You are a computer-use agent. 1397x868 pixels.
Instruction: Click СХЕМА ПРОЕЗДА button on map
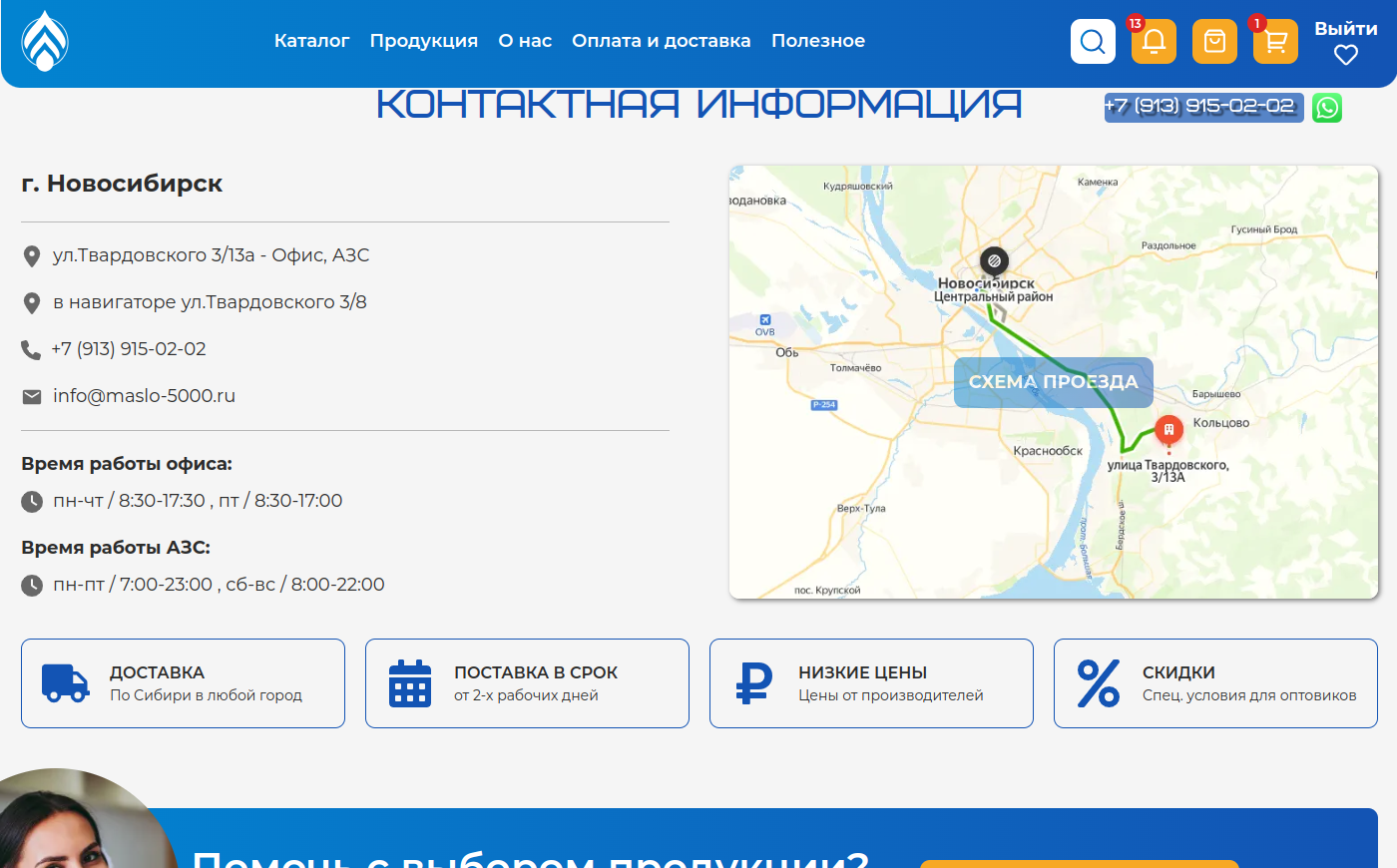tap(1054, 383)
